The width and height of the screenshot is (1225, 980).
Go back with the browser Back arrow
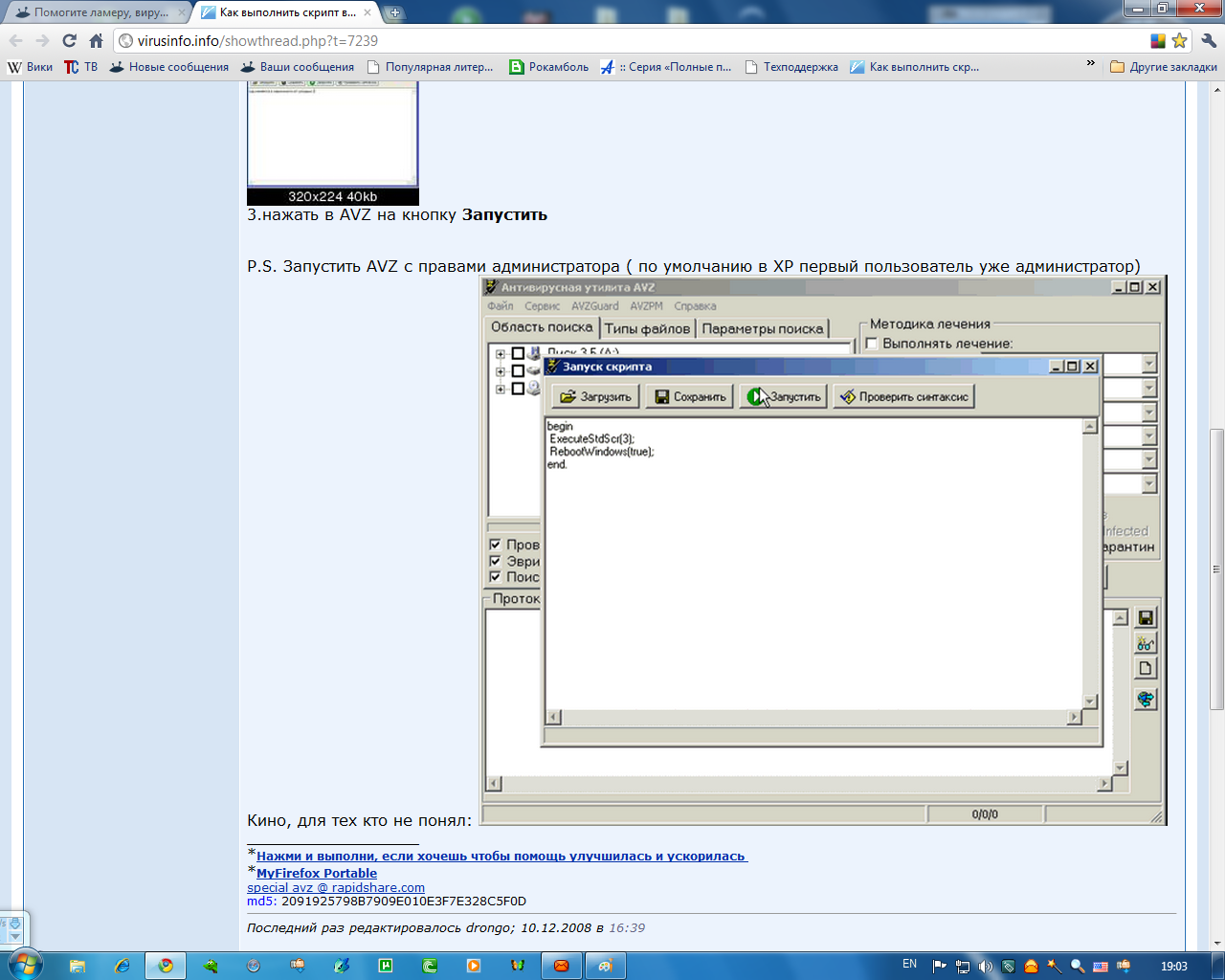[16, 40]
